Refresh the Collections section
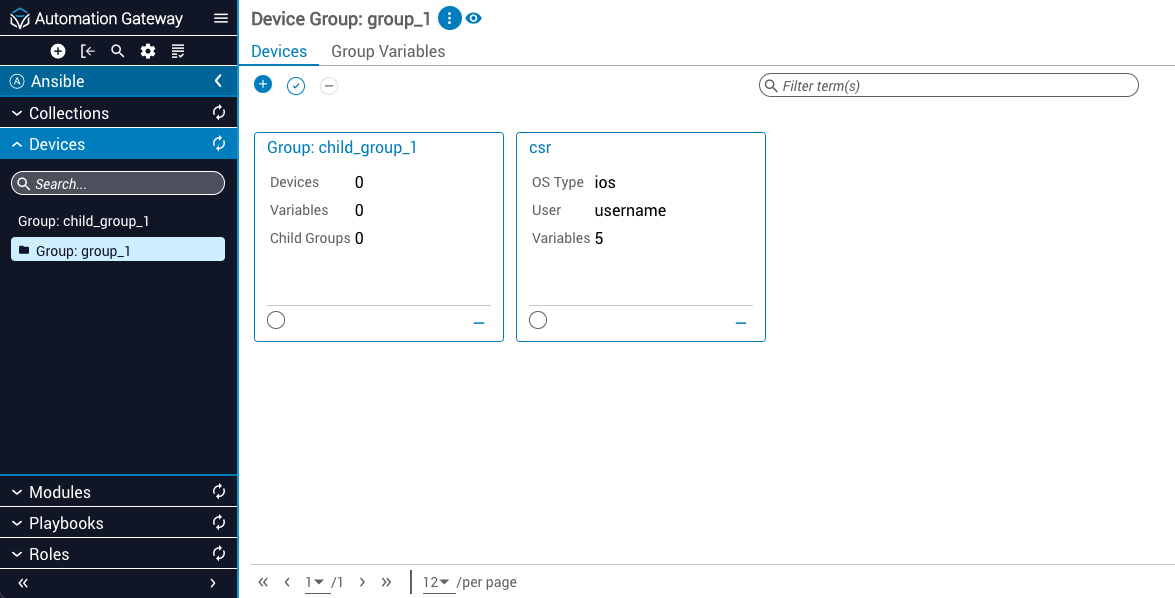 (219, 113)
